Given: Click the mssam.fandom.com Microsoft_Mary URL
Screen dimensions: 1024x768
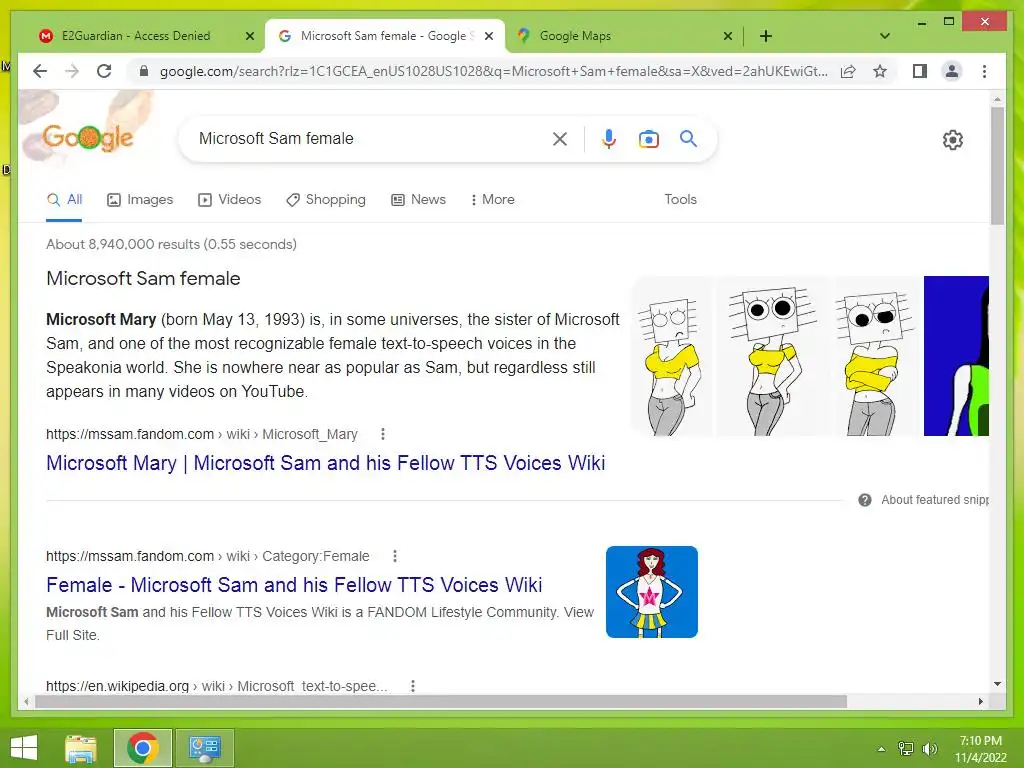Looking at the screenshot, I should [202, 434].
